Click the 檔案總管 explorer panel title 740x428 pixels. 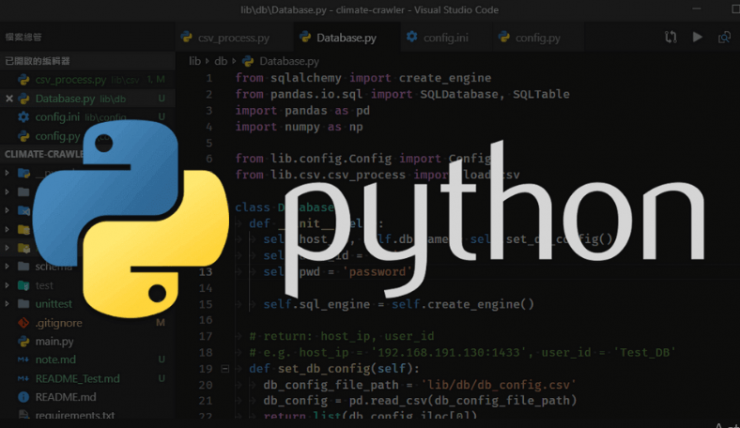tap(24, 37)
